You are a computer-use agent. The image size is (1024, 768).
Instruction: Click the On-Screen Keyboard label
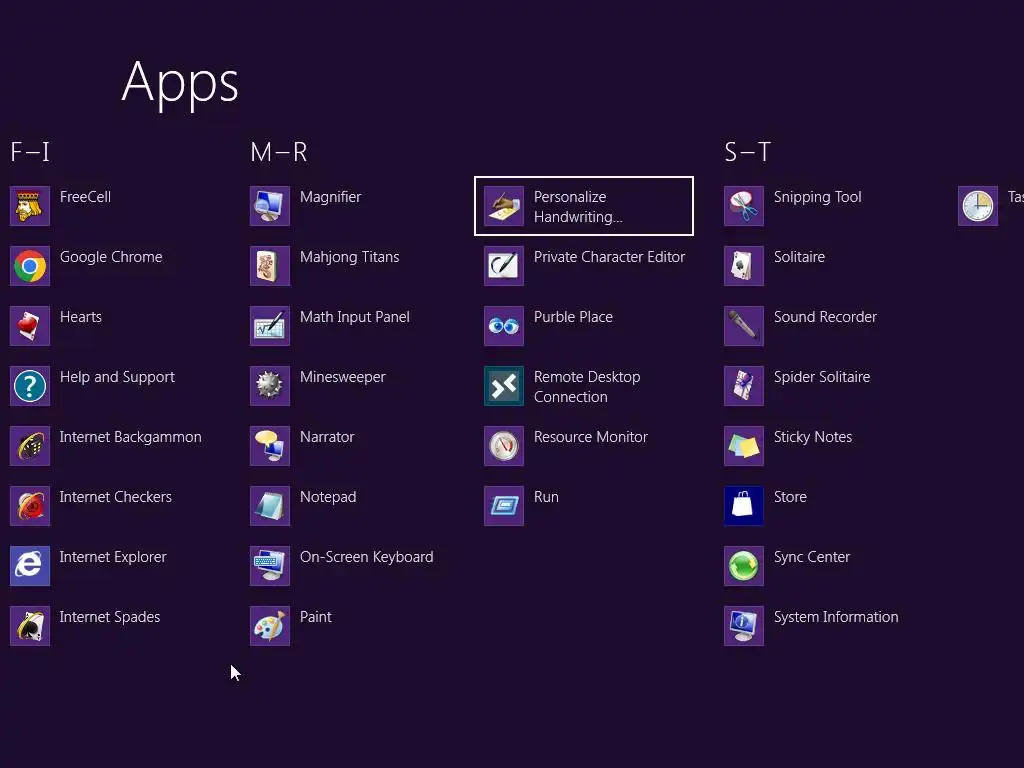click(x=366, y=558)
